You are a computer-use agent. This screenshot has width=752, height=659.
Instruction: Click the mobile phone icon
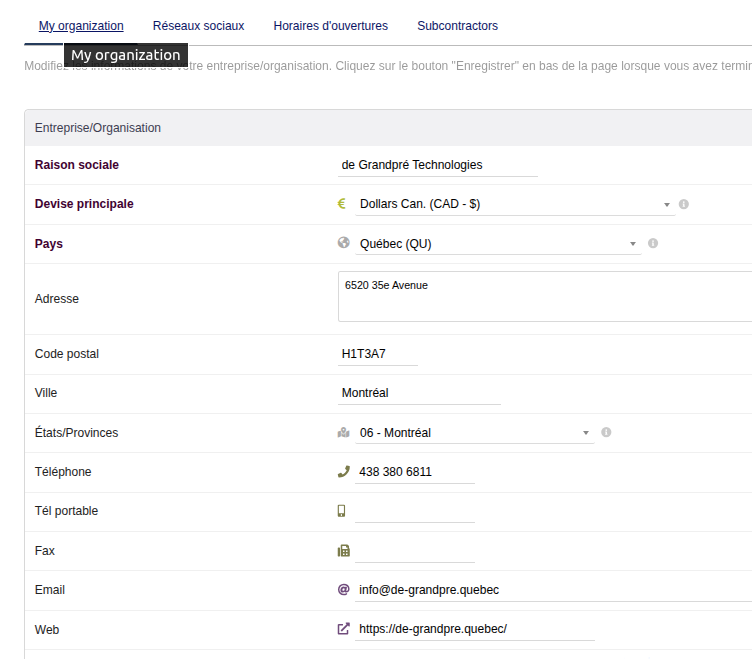[x=342, y=511]
